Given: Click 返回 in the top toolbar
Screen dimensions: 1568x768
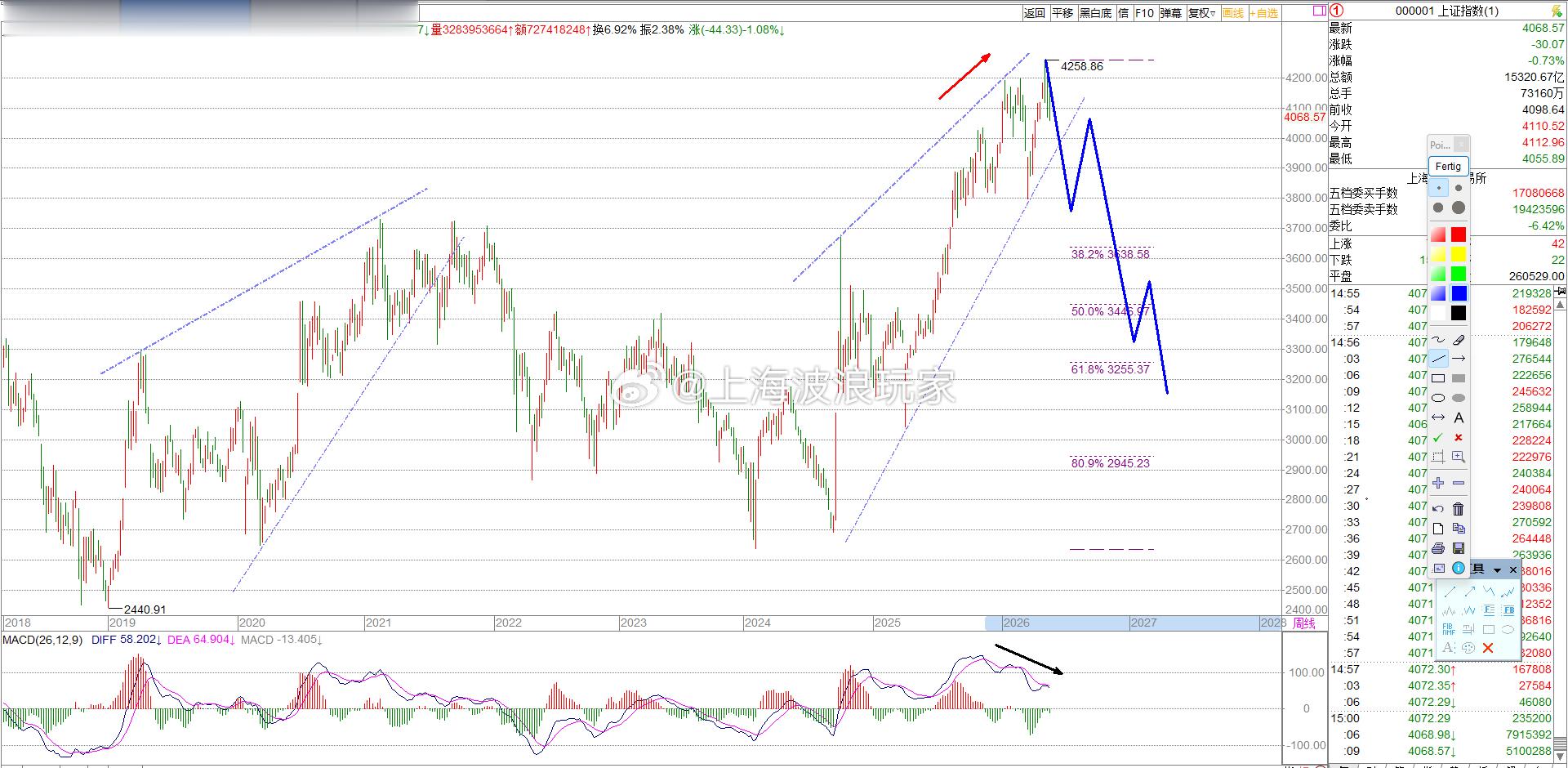Looking at the screenshot, I should tap(1035, 13).
